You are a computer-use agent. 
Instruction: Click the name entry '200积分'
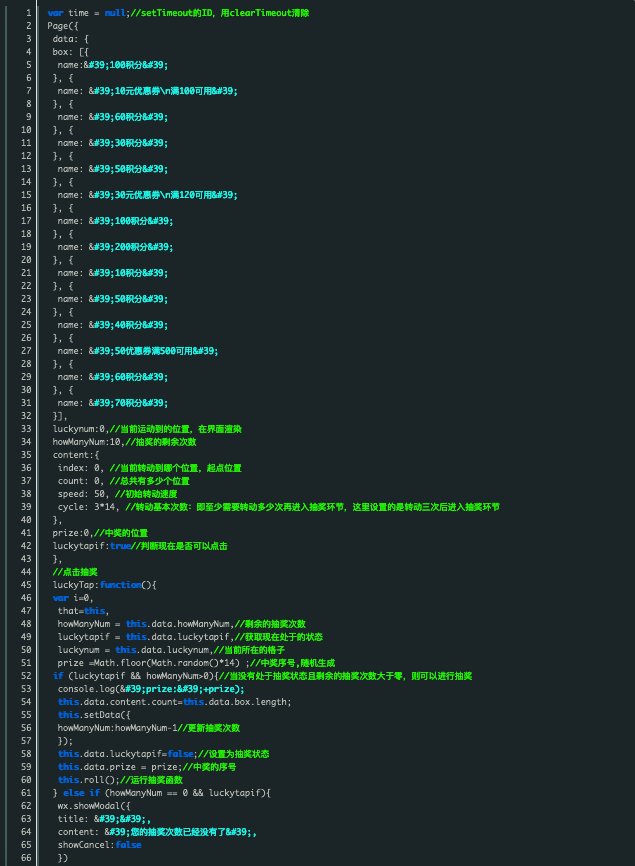coord(115,247)
